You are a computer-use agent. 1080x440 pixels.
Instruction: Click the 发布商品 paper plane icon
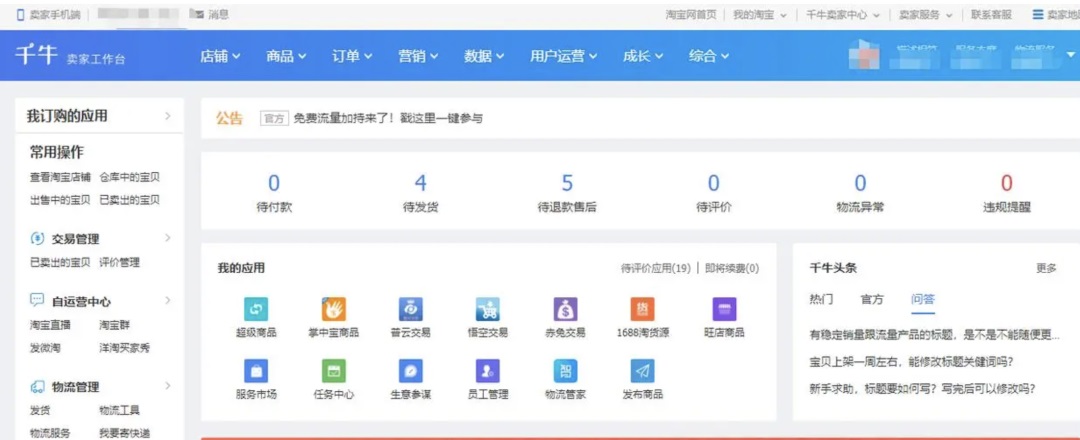[643, 371]
